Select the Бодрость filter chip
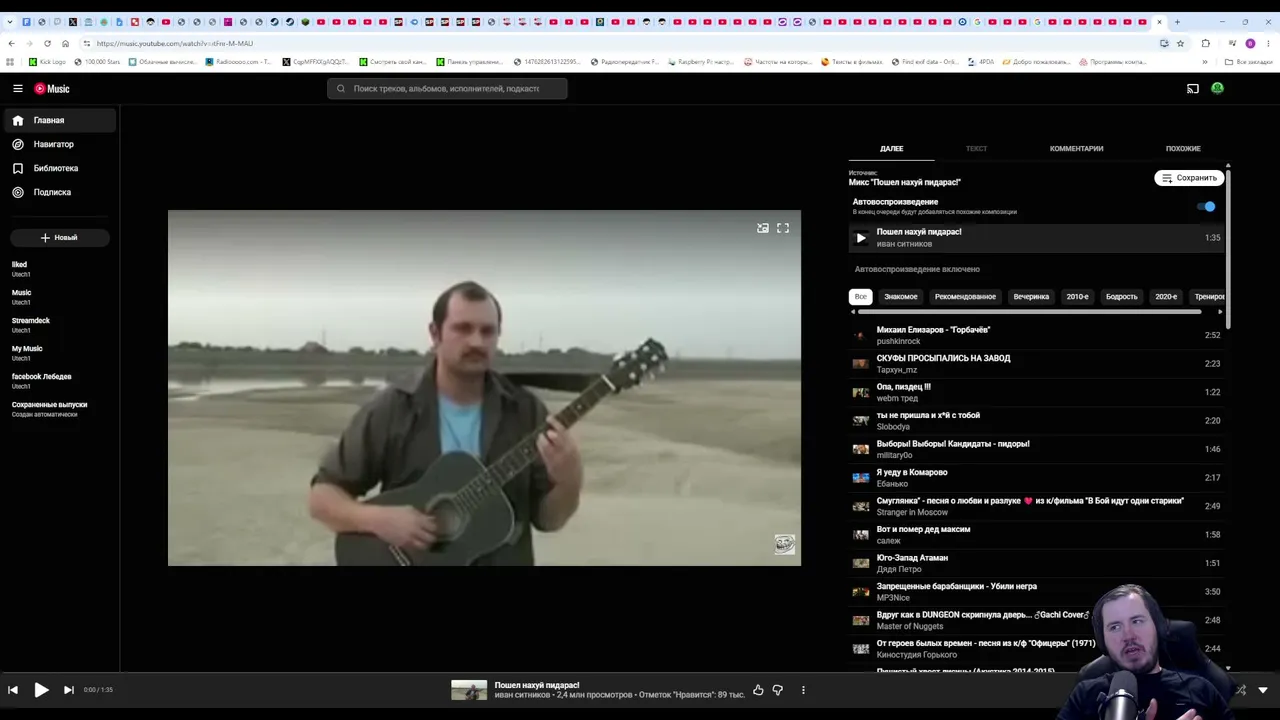The height and width of the screenshot is (720, 1280). tap(1121, 297)
